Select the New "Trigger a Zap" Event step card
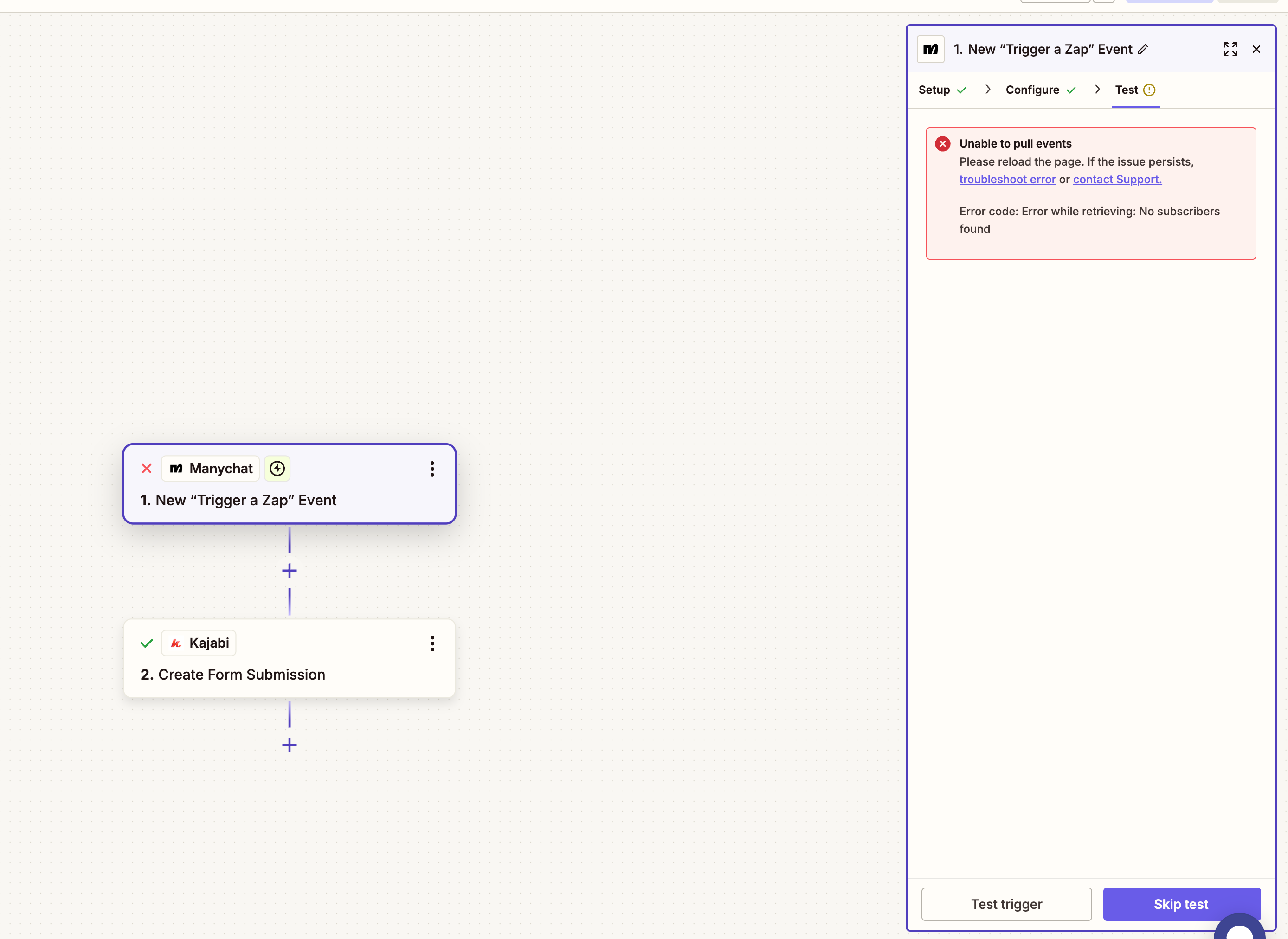The image size is (1288, 939). tap(290, 484)
